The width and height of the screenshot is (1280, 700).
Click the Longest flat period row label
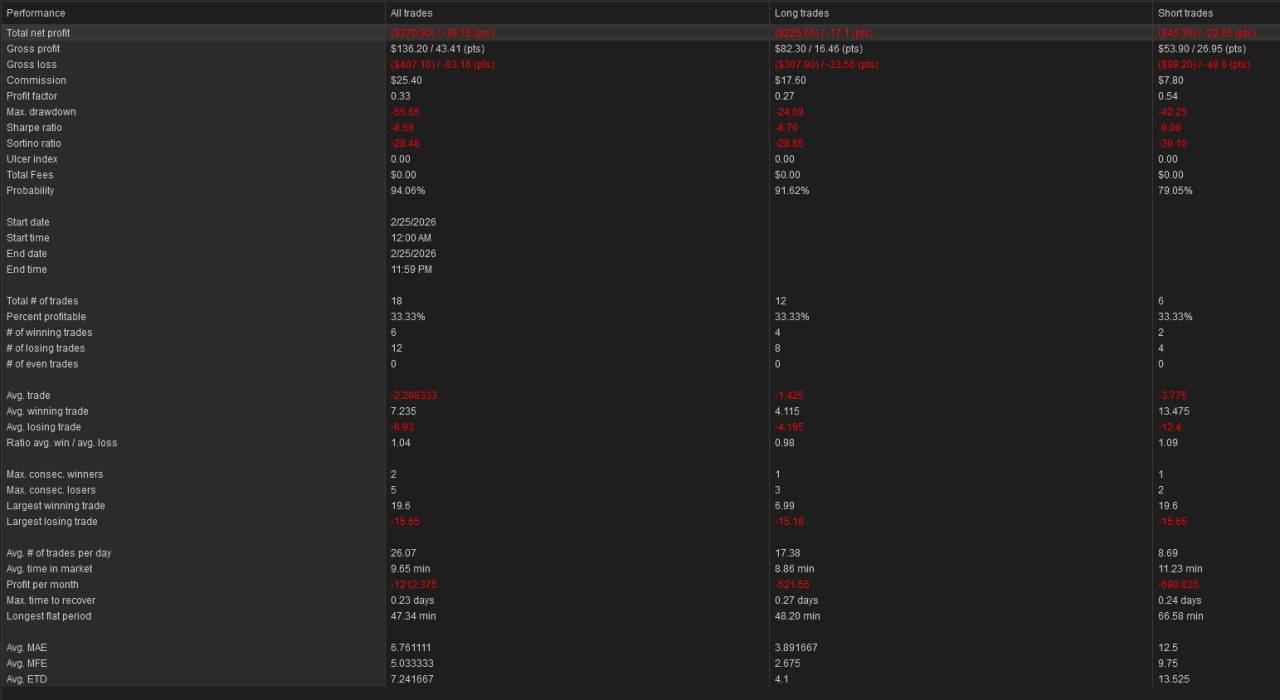click(48, 617)
